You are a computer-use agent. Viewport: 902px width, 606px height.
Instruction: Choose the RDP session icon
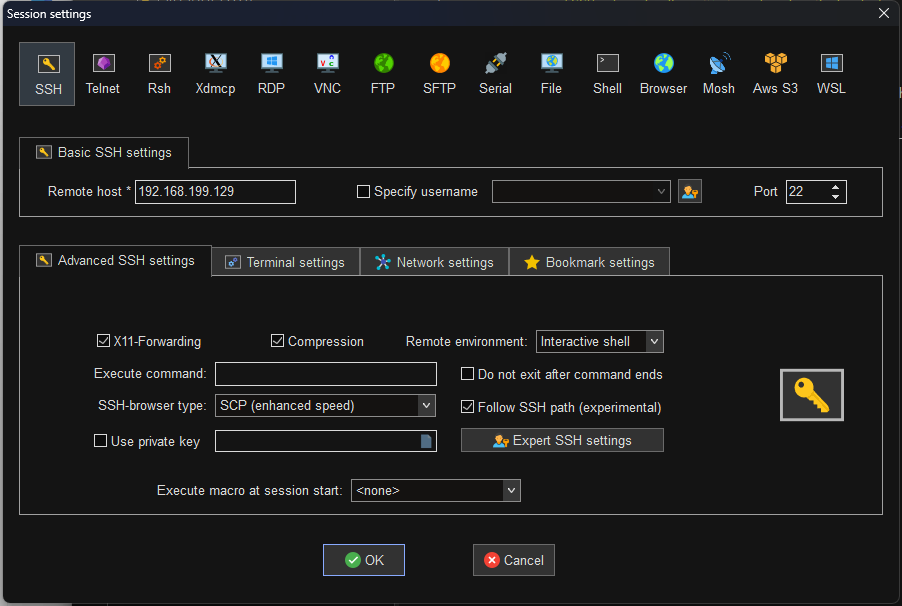click(271, 74)
